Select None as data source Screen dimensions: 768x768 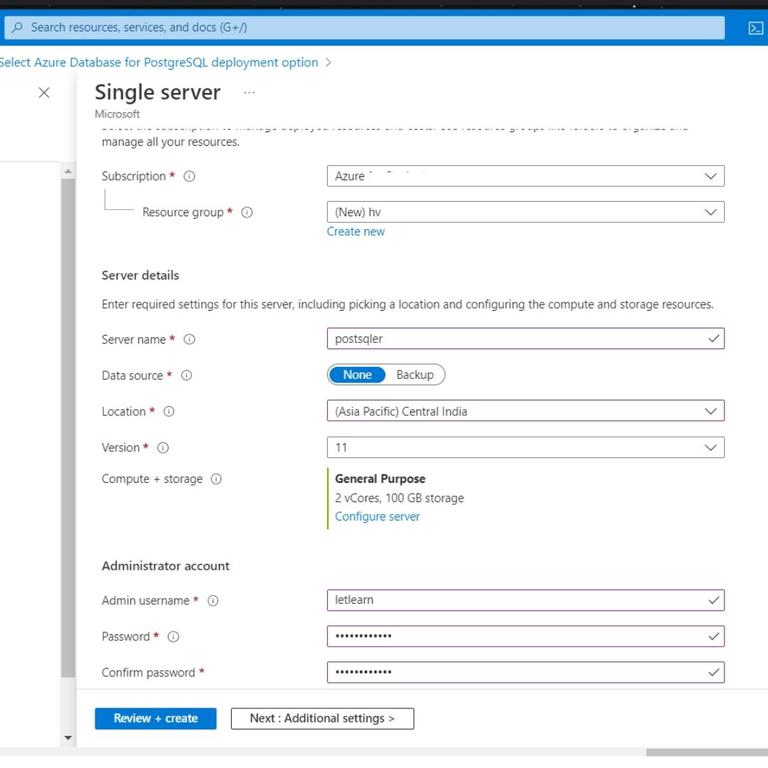357,375
